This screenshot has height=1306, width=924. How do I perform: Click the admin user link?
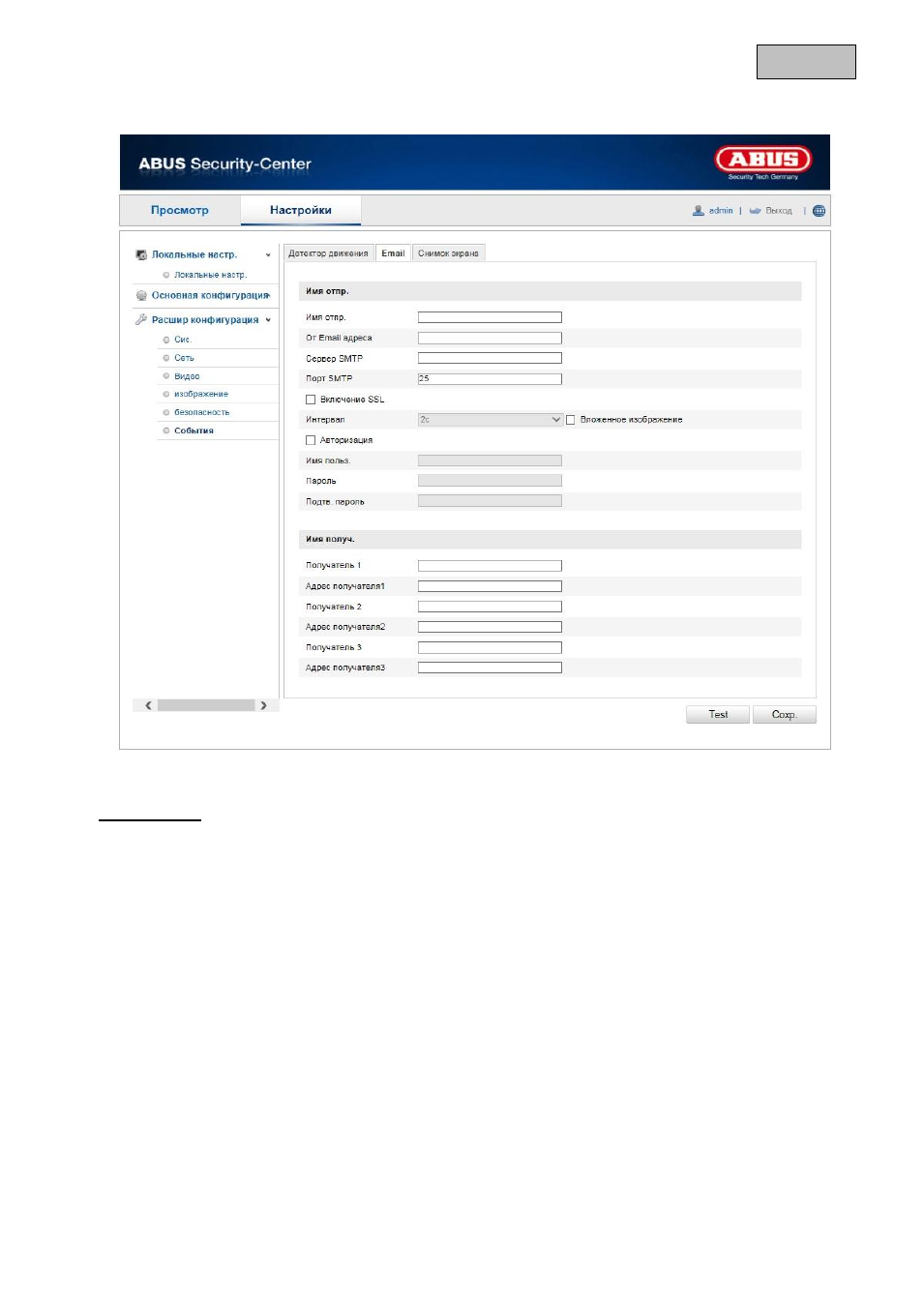tap(721, 211)
